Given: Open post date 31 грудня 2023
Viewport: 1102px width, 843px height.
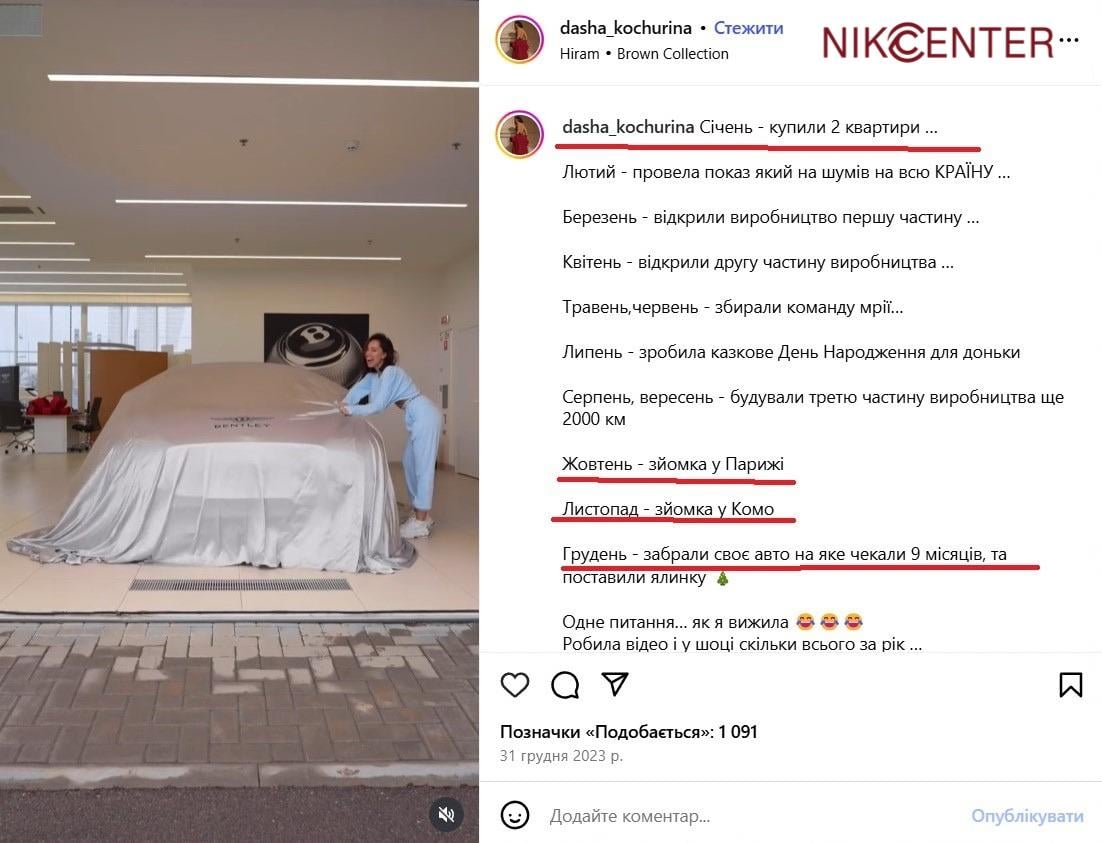Looking at the screenshot, I should click(x=561, y=756).
